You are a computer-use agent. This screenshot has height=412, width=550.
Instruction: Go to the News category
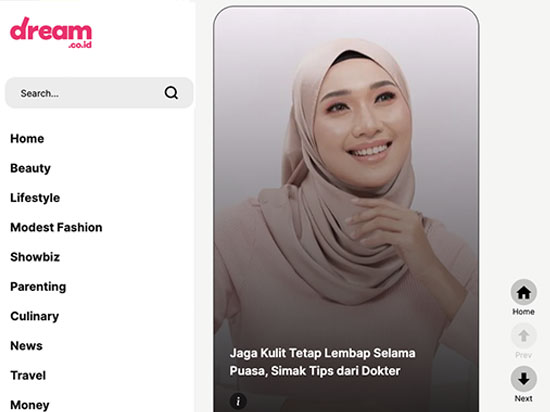pos(26,346)
